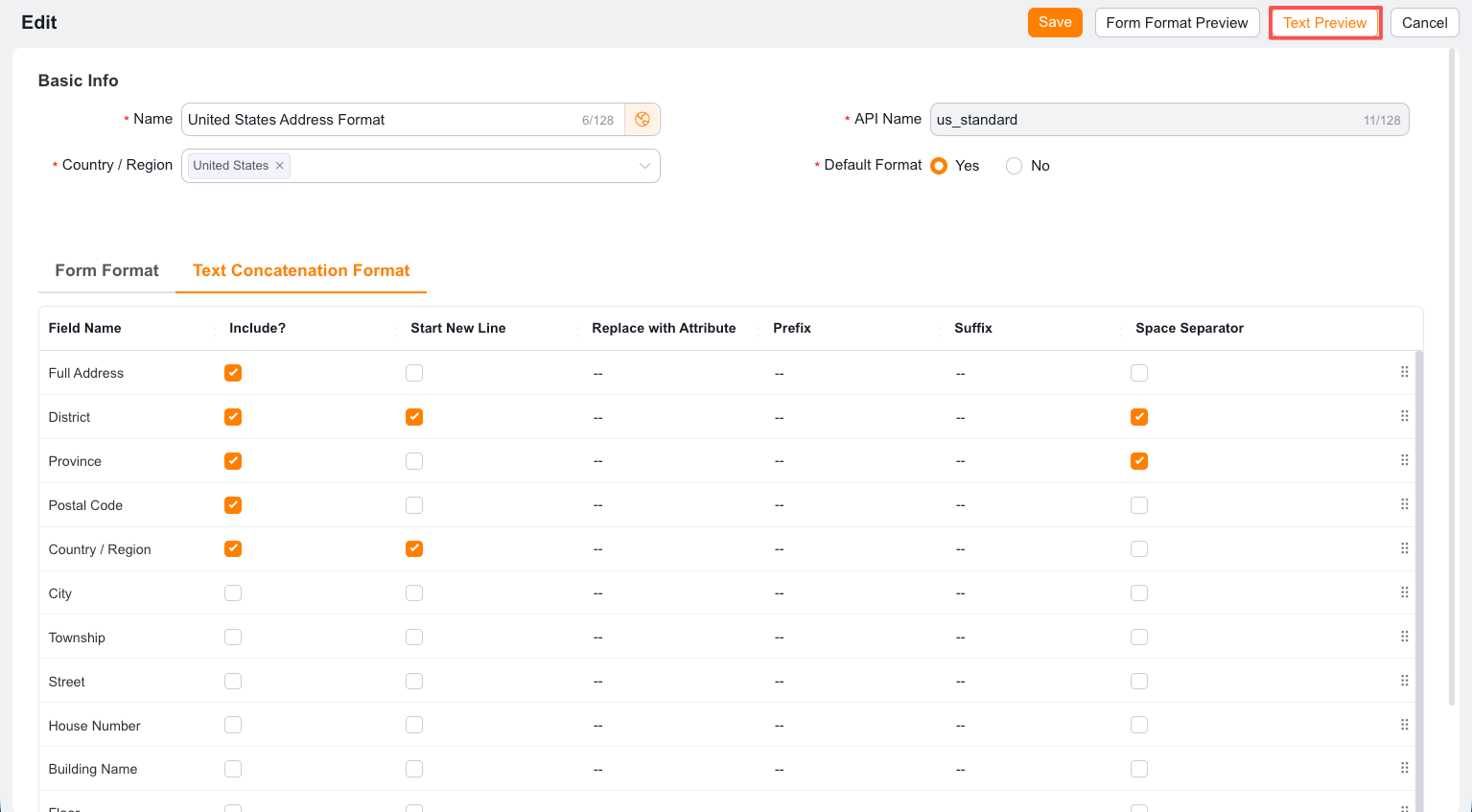Cancel editing the format

point(1425,23)
